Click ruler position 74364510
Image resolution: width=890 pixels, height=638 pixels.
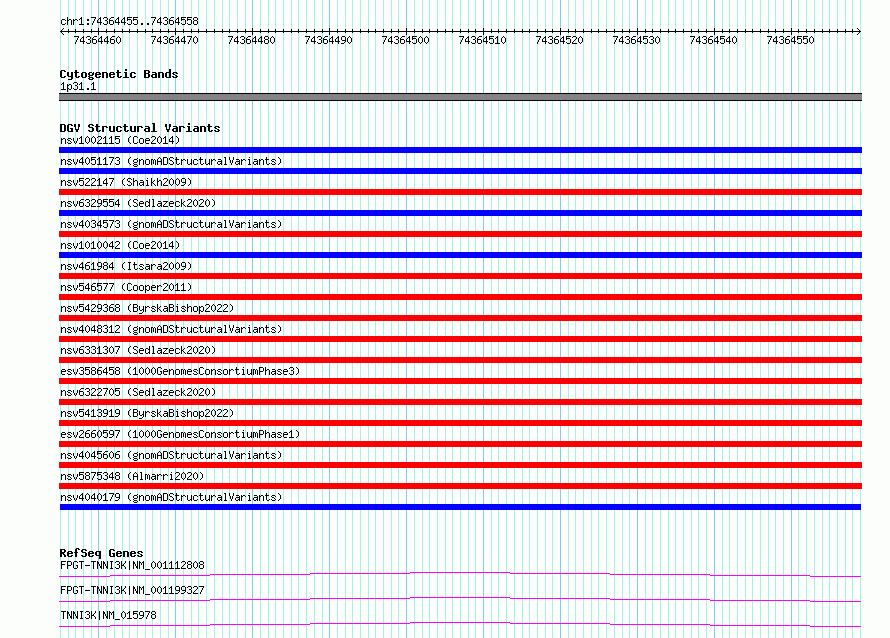[x=482, y=40]
